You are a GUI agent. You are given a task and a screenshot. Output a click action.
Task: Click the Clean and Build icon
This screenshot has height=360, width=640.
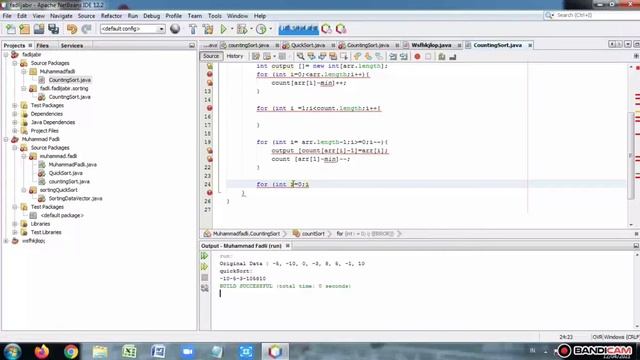tap(208, 29)
